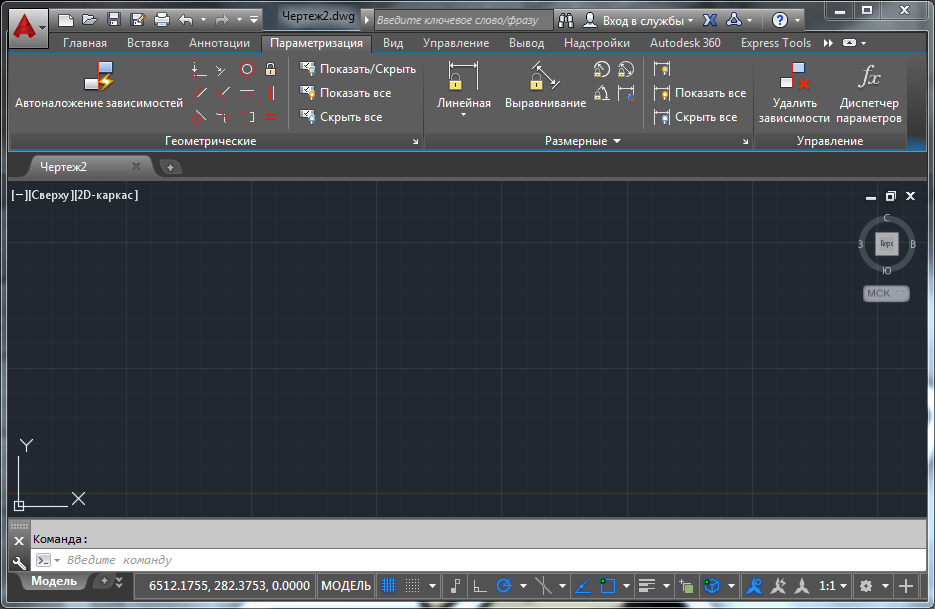This screenshot has height=609, width=935.
Task: Select the Collinear constraint icon
Action: tap(222, 69)
